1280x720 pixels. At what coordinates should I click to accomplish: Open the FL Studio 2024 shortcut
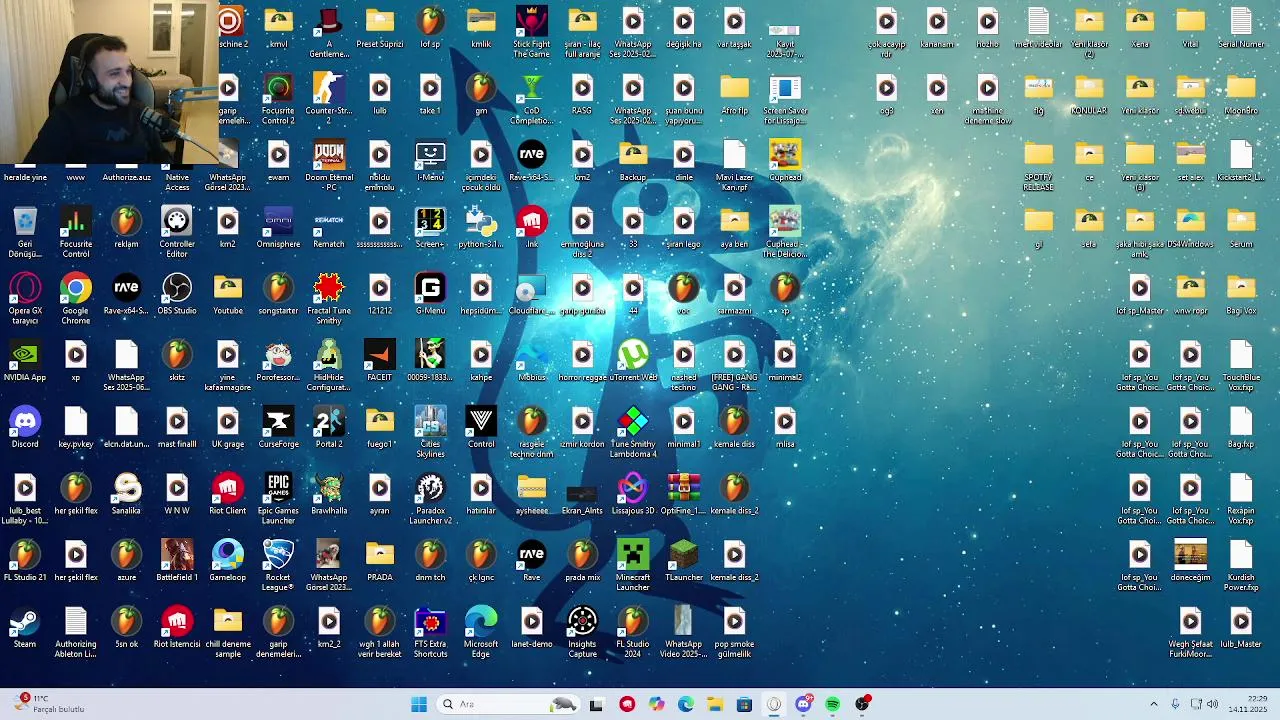tap(632, 633)
